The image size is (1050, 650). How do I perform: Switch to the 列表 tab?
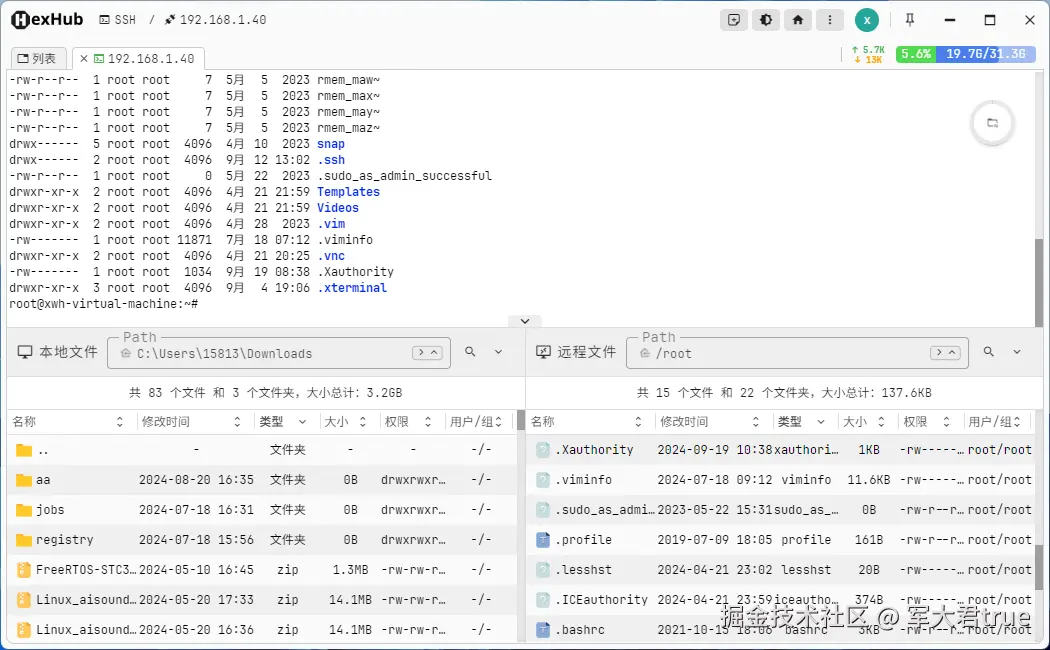(38, 57)
